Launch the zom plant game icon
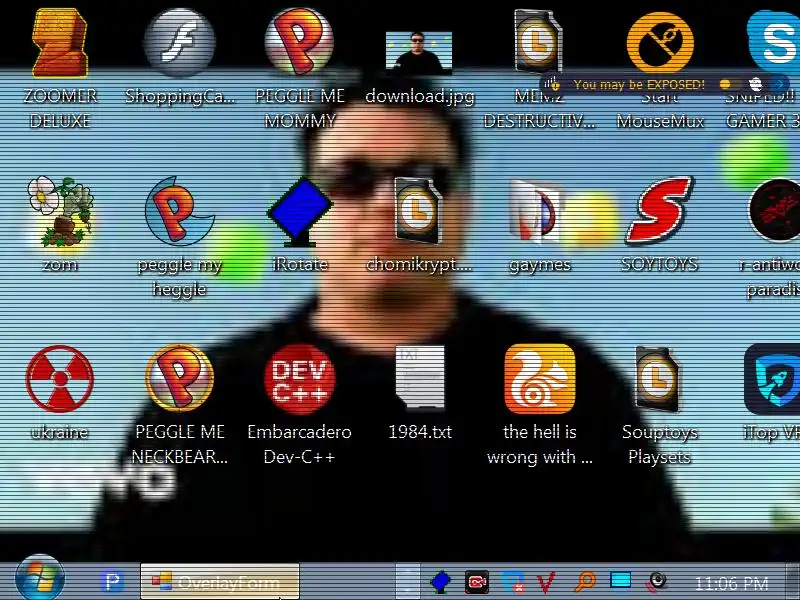 click(x=61, y=211)
